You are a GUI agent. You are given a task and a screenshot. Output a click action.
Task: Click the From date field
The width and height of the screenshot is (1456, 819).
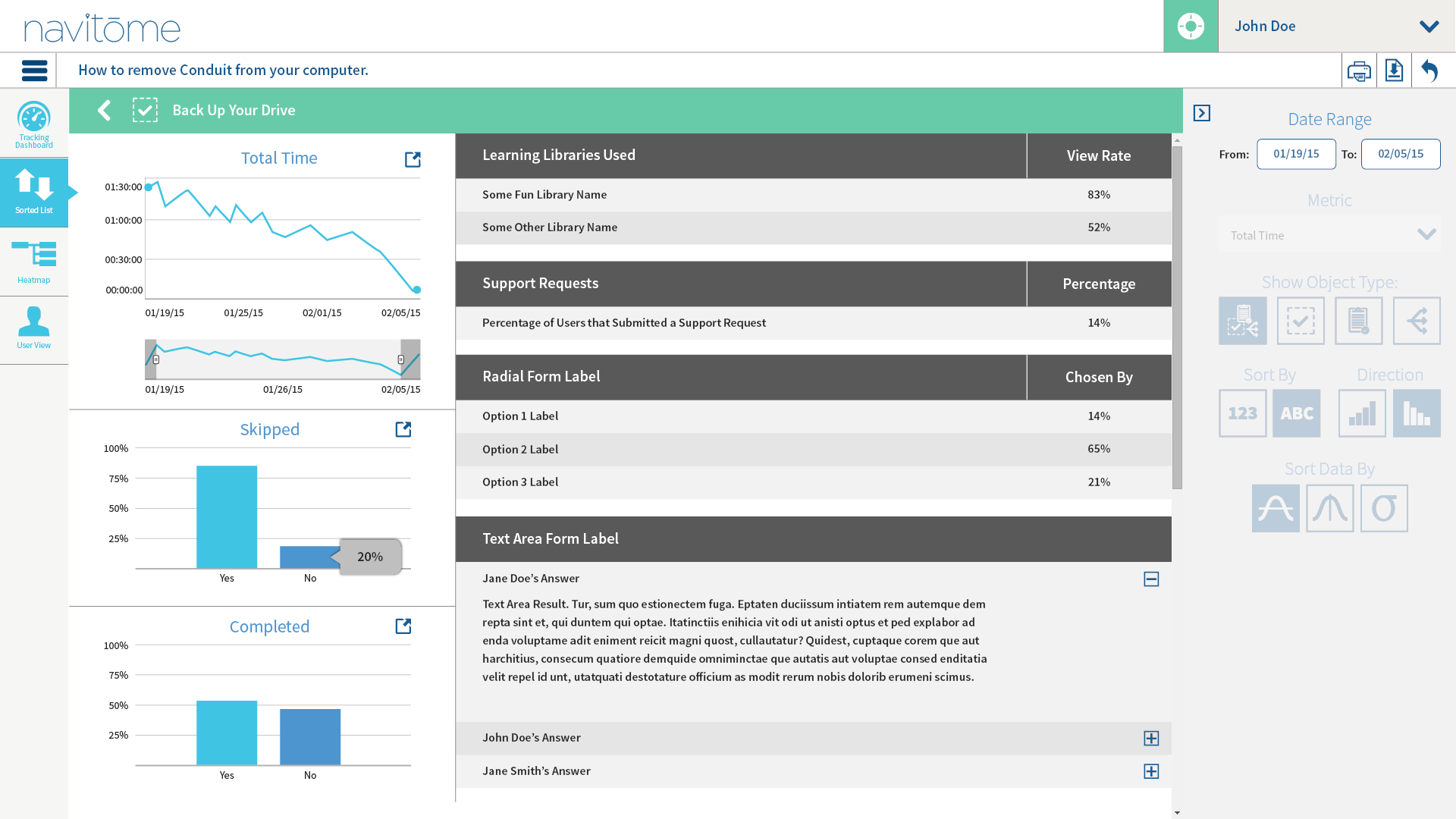1296,154
